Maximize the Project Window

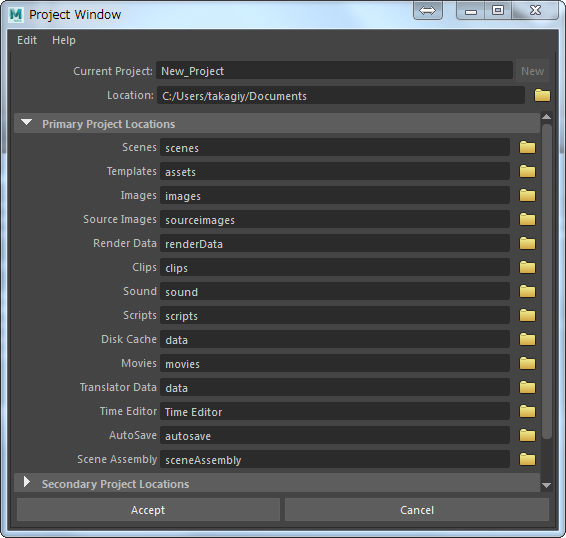[x=498, y=10]
